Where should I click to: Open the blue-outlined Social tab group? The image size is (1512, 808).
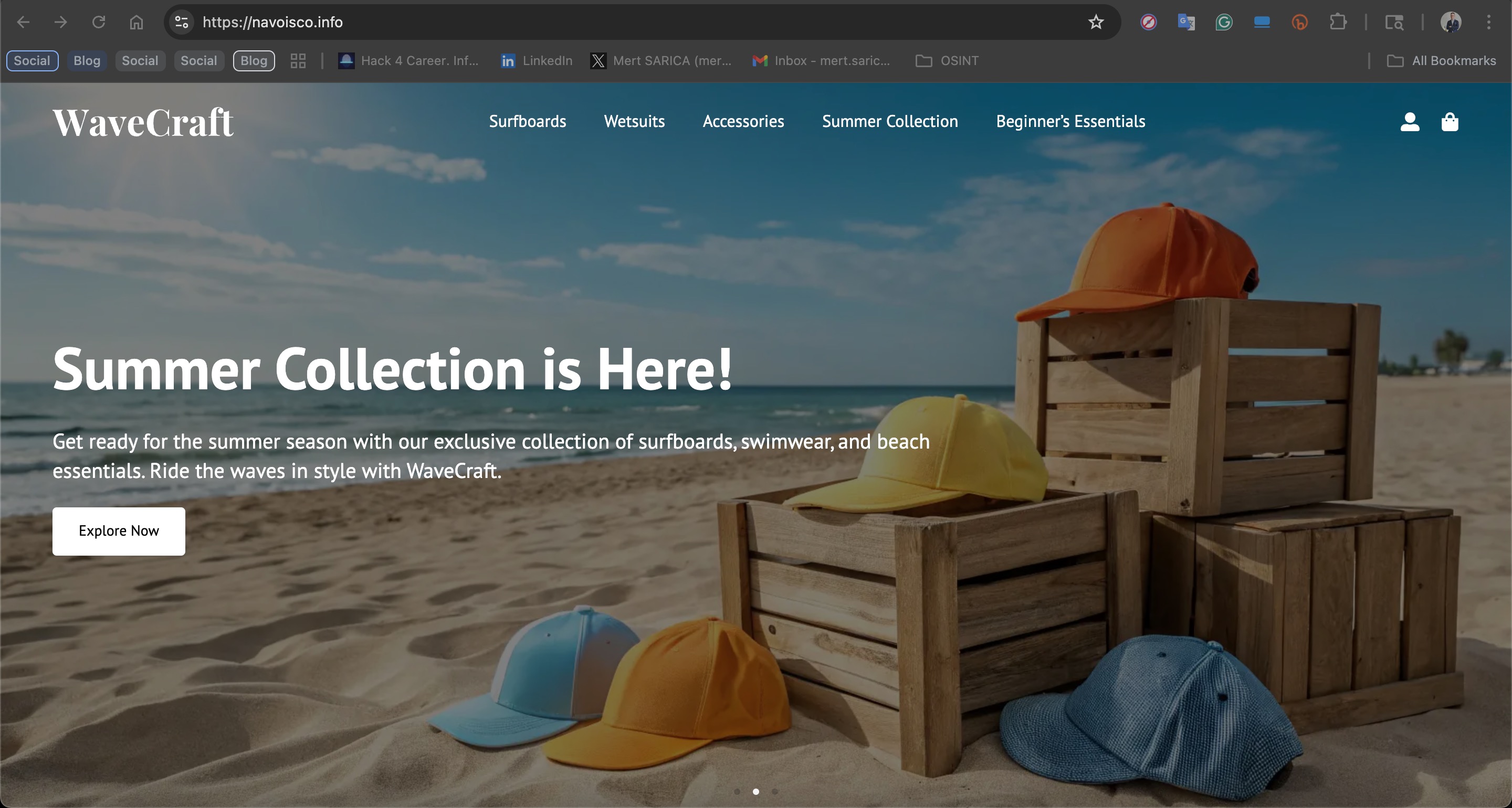(32, 60)
